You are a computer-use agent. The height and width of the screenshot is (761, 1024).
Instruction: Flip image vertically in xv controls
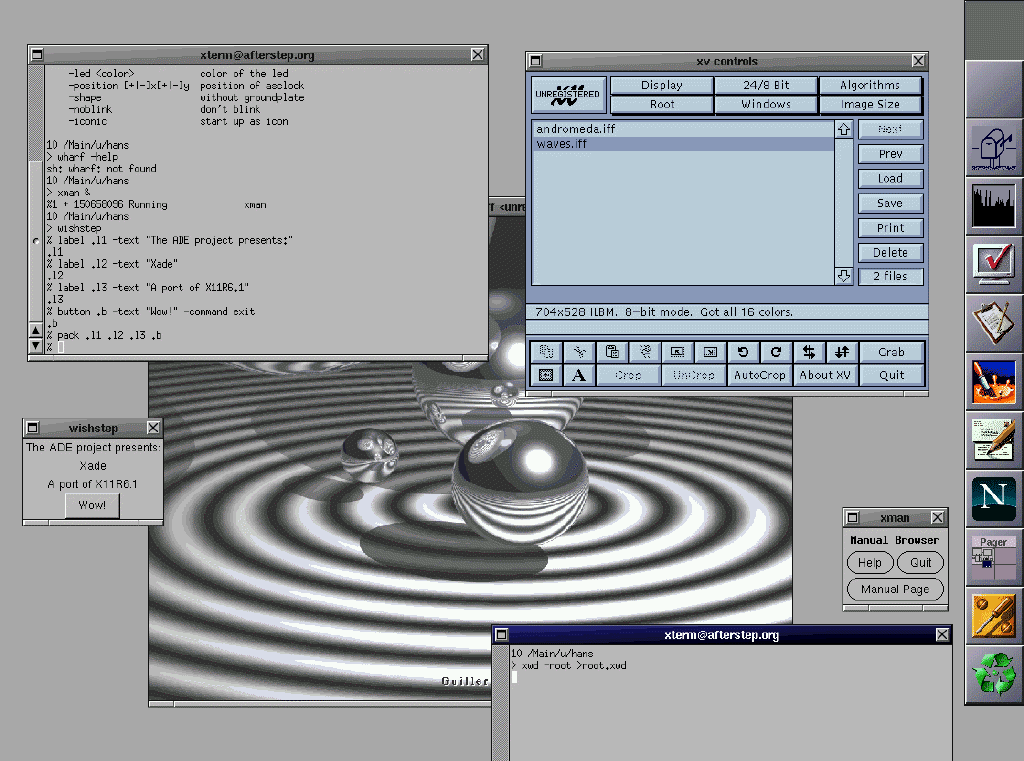click(x=842, y=352)
